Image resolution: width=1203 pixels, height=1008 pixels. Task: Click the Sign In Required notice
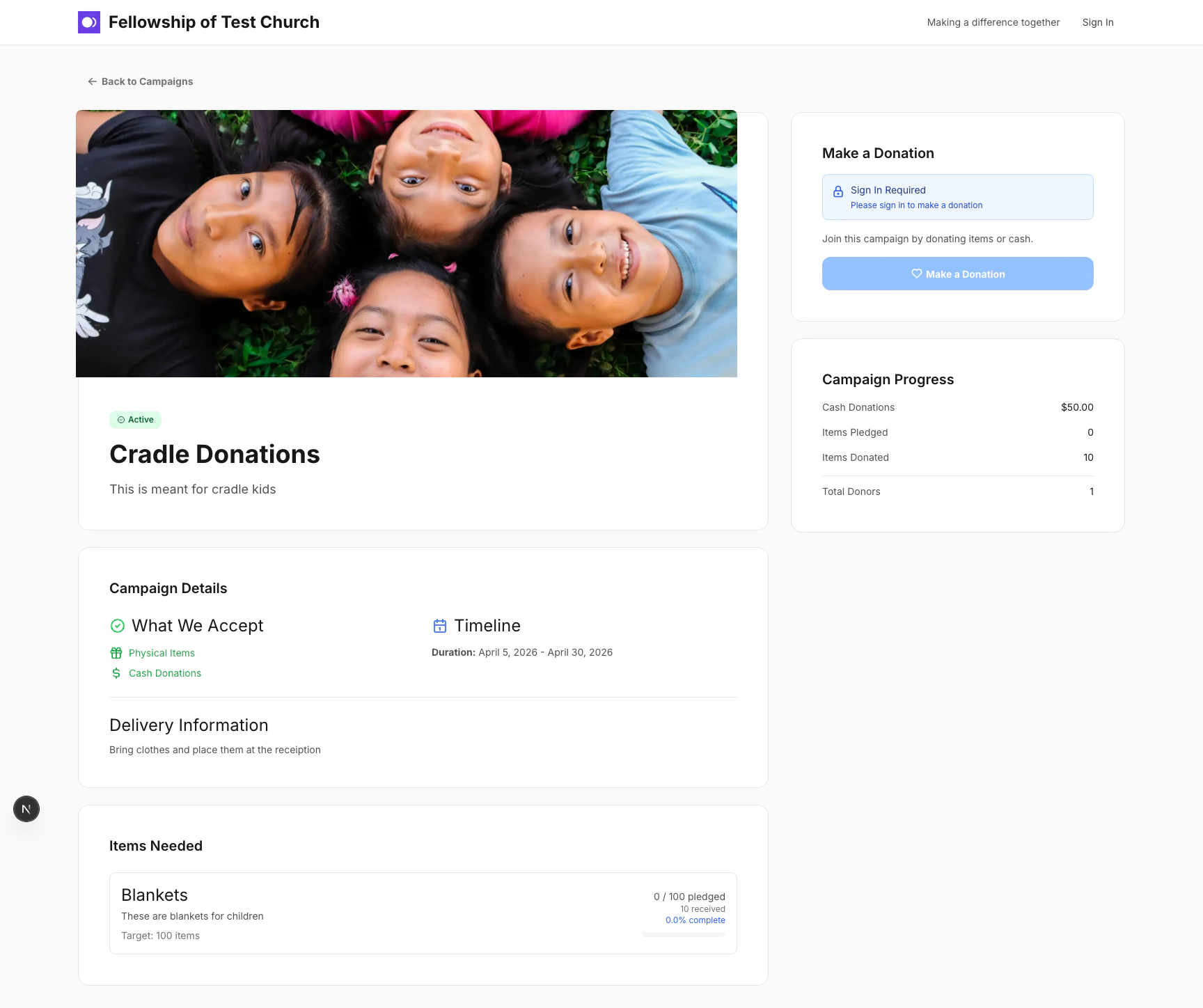tap(957, 197)
